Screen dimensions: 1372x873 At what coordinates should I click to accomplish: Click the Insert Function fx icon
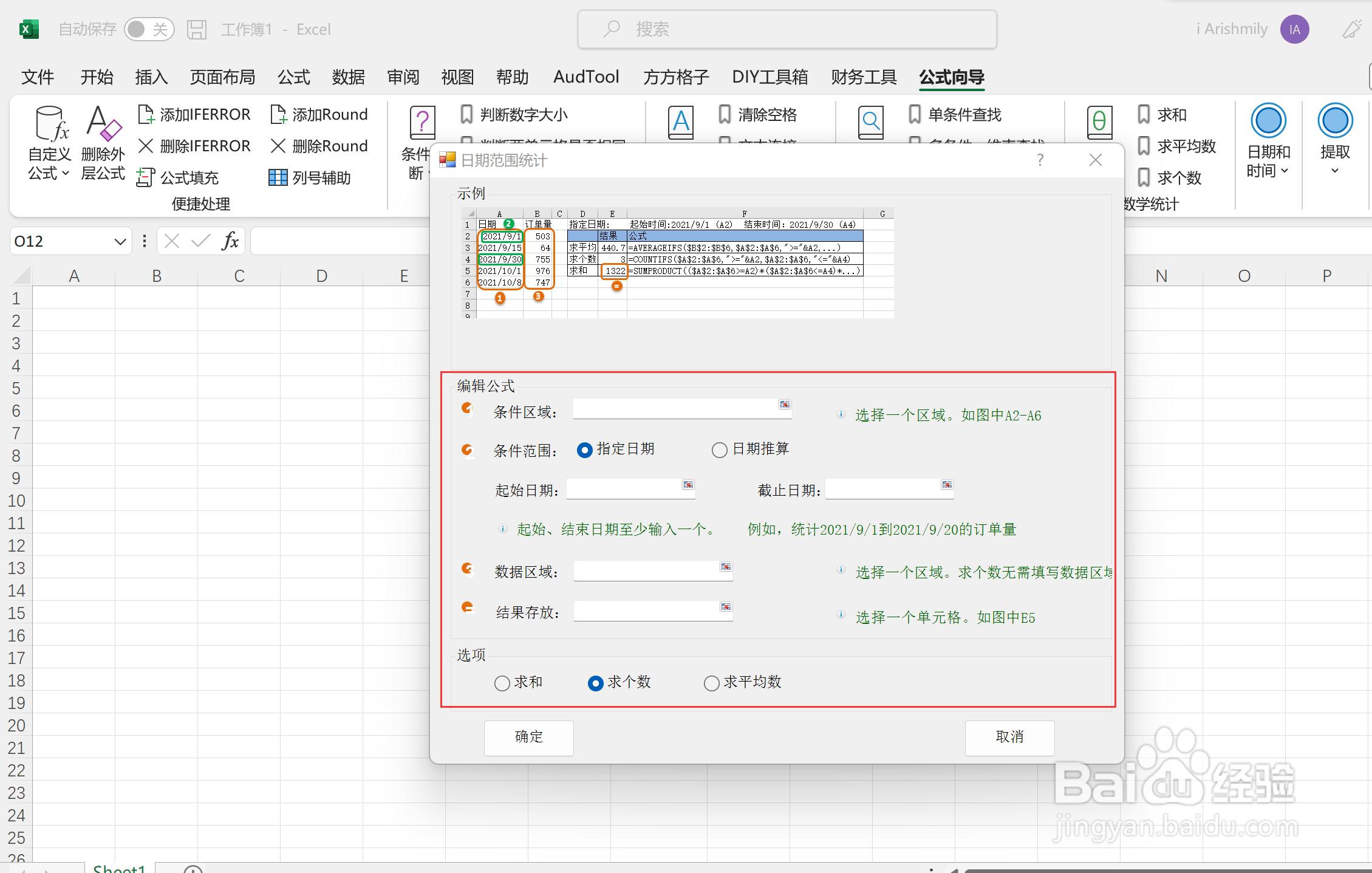230,241
